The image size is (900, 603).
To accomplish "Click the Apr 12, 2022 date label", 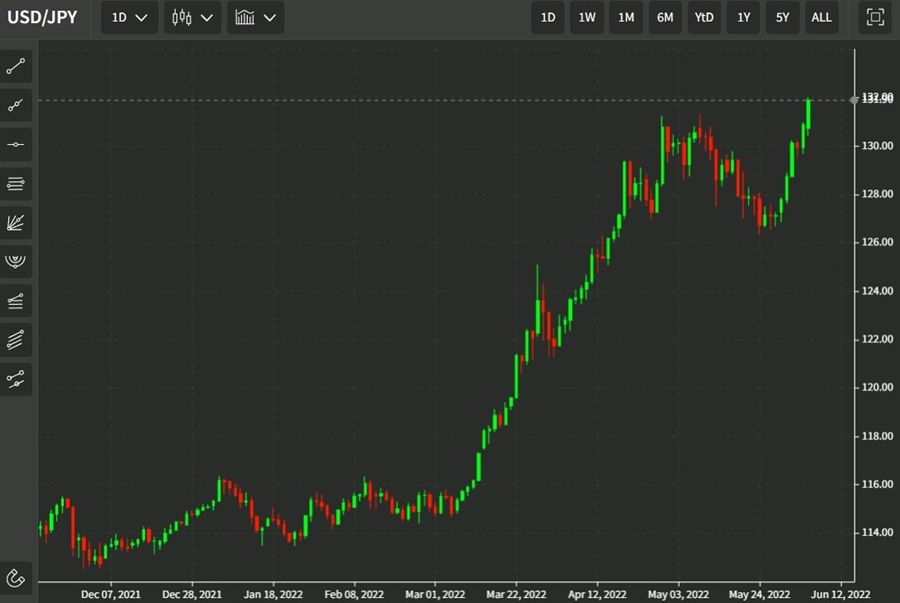I will (x=597, y=594).
